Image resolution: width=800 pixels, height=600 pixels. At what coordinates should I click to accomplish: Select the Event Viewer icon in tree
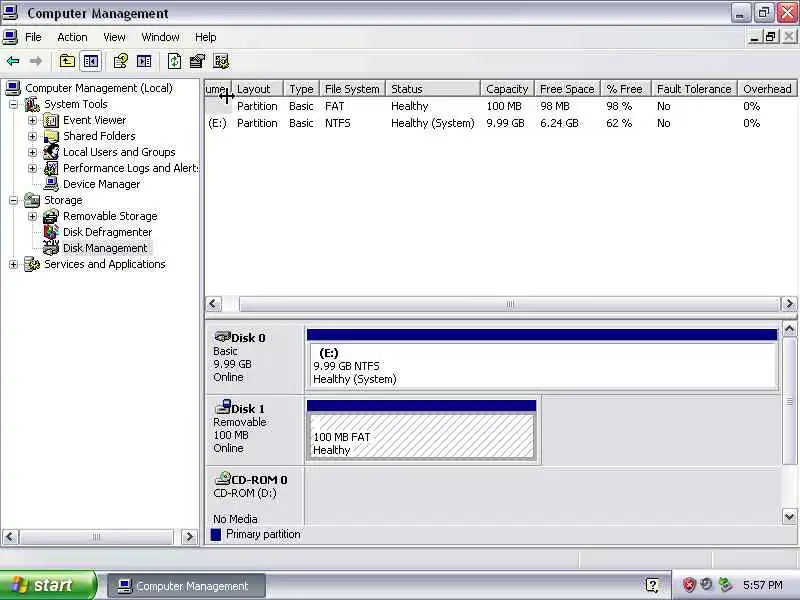tap(51, 120)
